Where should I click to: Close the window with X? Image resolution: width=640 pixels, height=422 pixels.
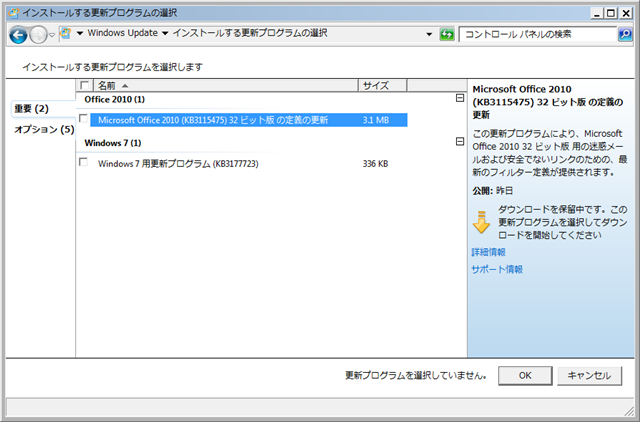625,13
